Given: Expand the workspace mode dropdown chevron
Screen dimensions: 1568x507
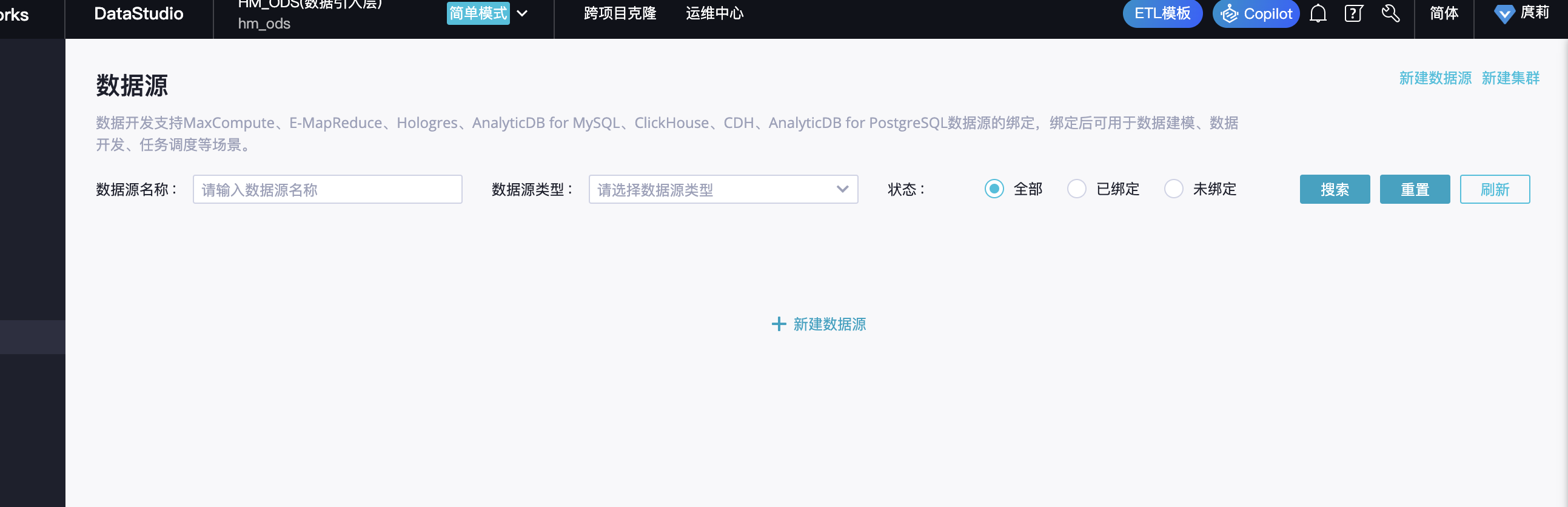Looking at the screenshot, I should coord(521,13).
